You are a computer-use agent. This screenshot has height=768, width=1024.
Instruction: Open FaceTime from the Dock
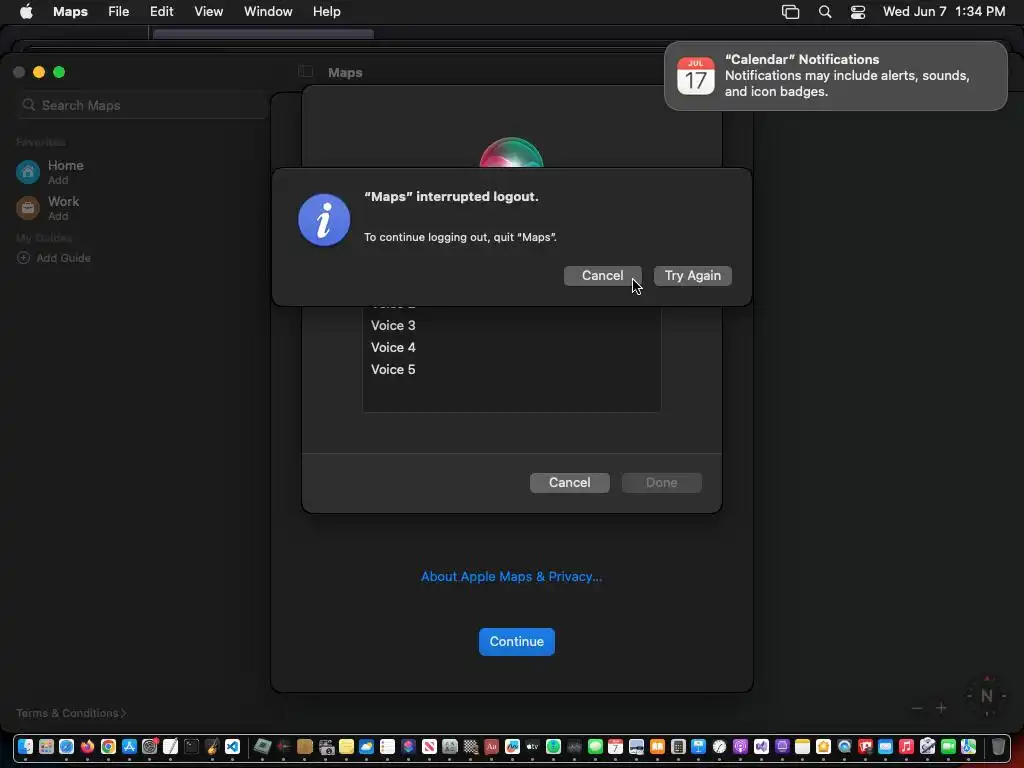coord(948,746)
